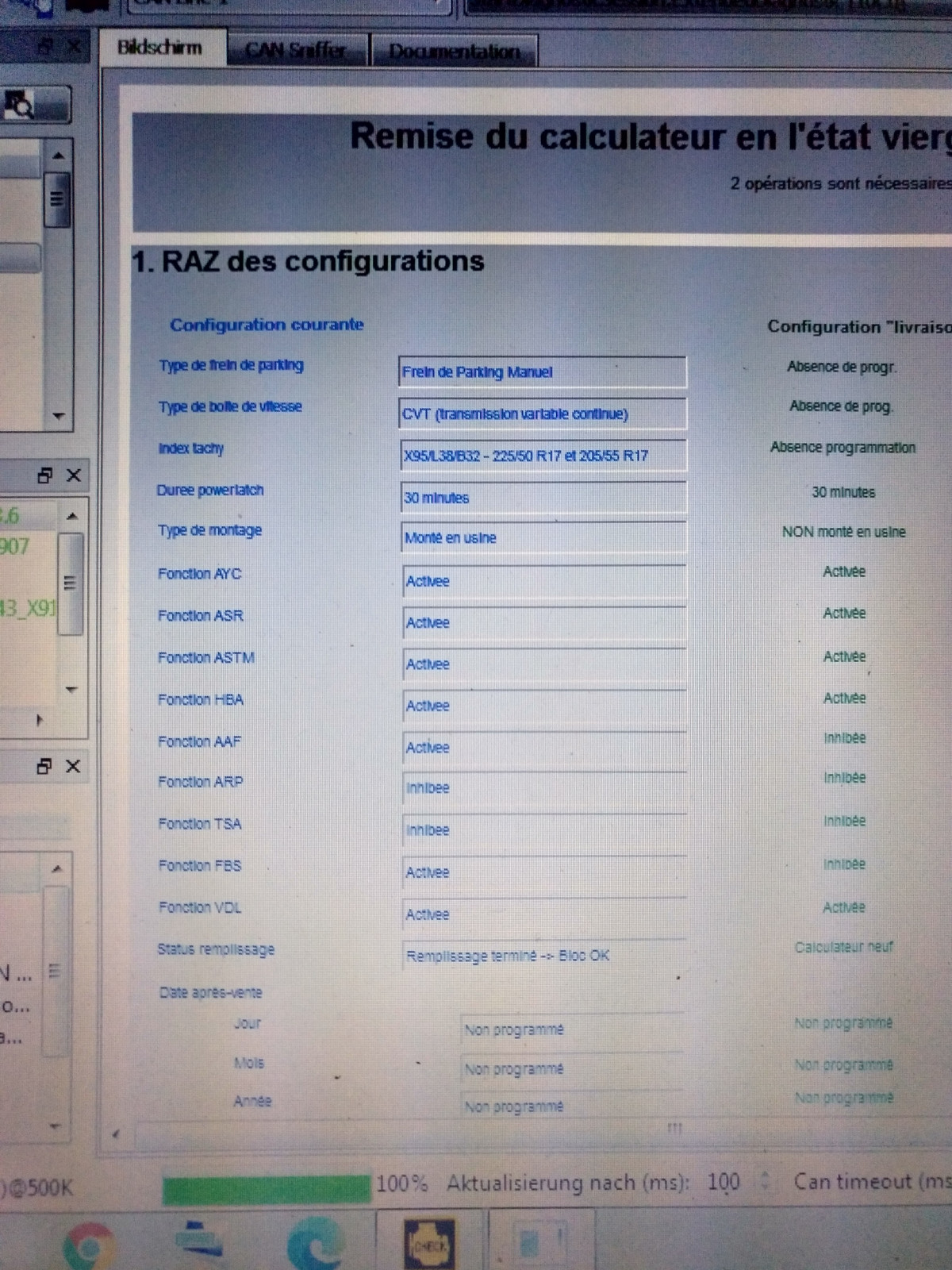Viewport: 952px width, 1270px height.
Task: Click the up arrow of top left panel scrollbar
Action: coord(58,156)
